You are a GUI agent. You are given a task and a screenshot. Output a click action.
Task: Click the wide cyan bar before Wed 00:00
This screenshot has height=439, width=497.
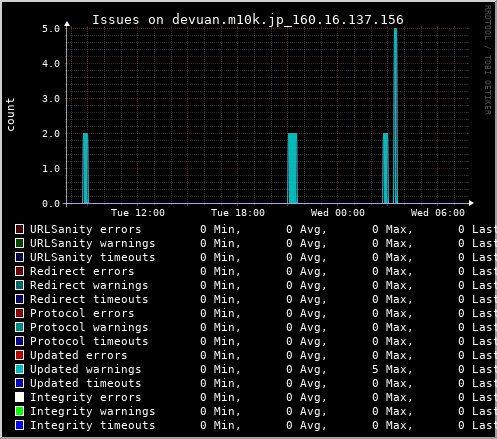click(292, 168)
